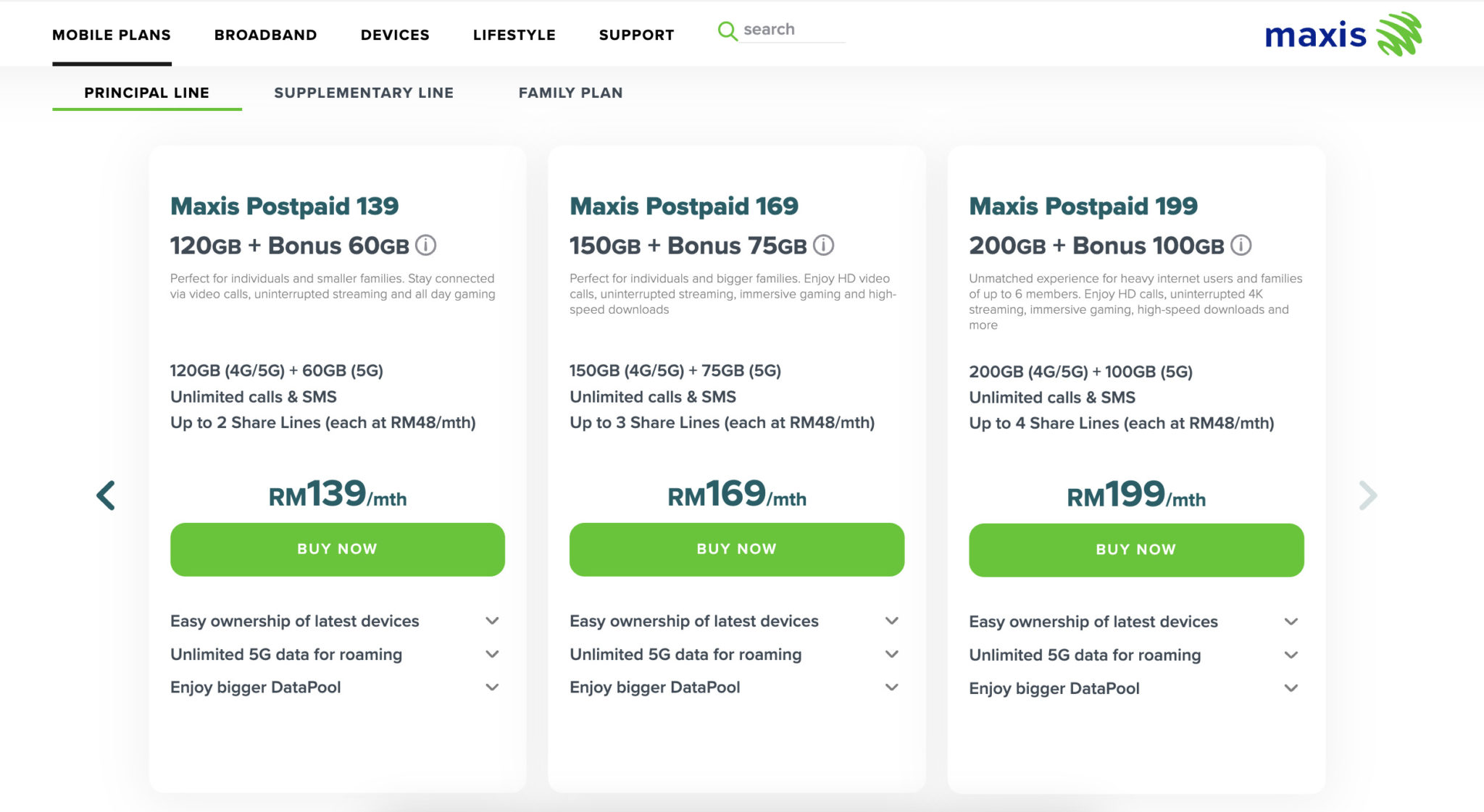Open the Maxis Postpaid 169 title link

click(683, 206)
